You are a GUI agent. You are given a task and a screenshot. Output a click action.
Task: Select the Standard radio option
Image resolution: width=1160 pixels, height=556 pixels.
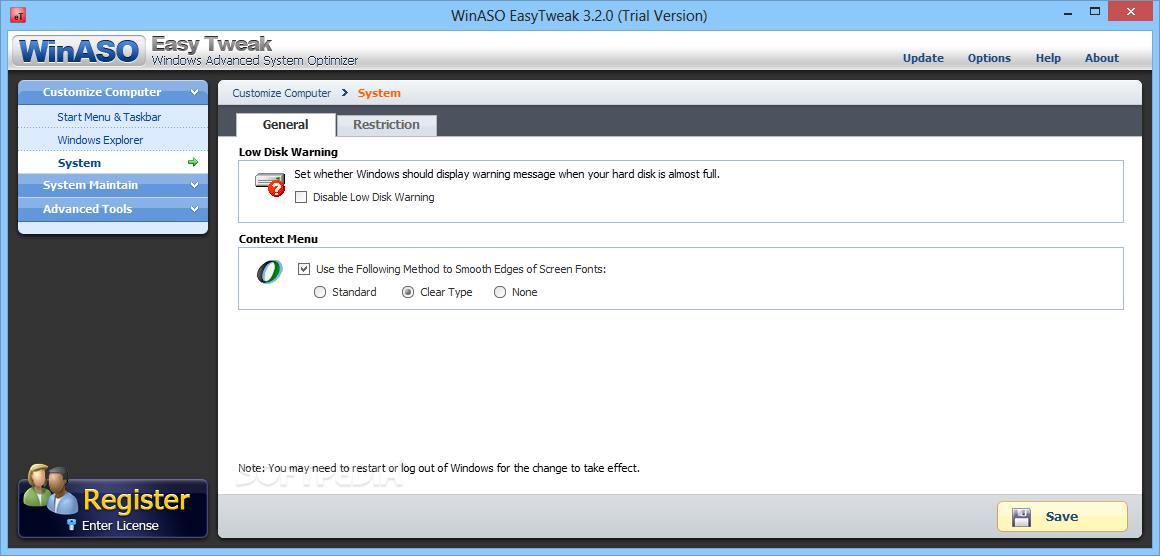pos(320,292)
